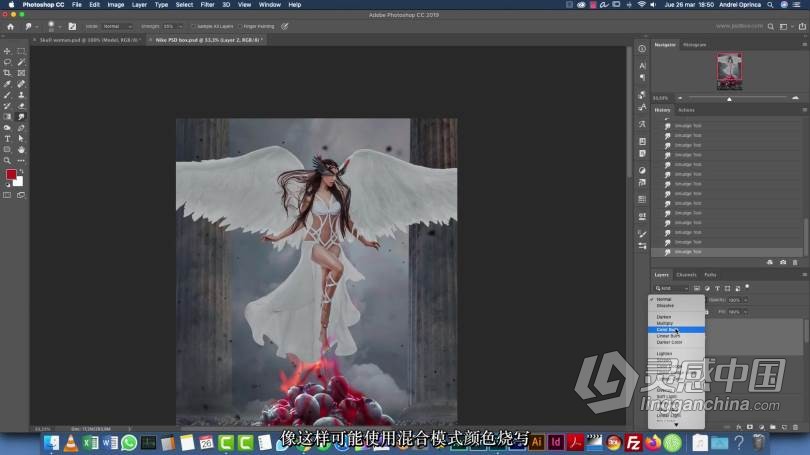The height and width of the screenshot is (455, 810).
Task: Swap foreground and background colors
Action: [x=21, y=171]
